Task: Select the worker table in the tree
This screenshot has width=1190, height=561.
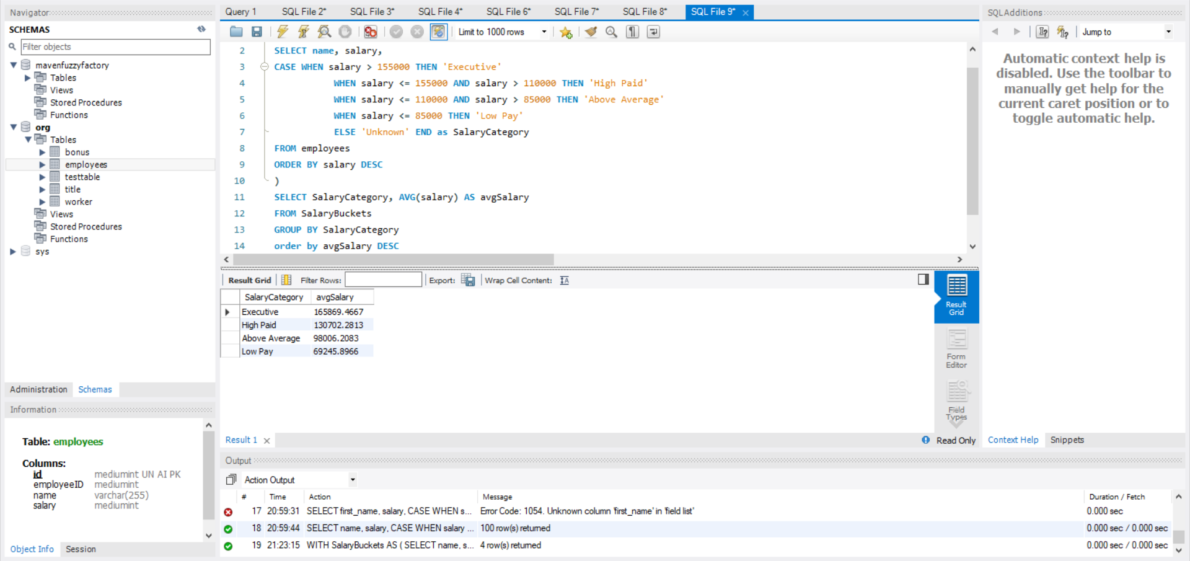Action: 78,202
